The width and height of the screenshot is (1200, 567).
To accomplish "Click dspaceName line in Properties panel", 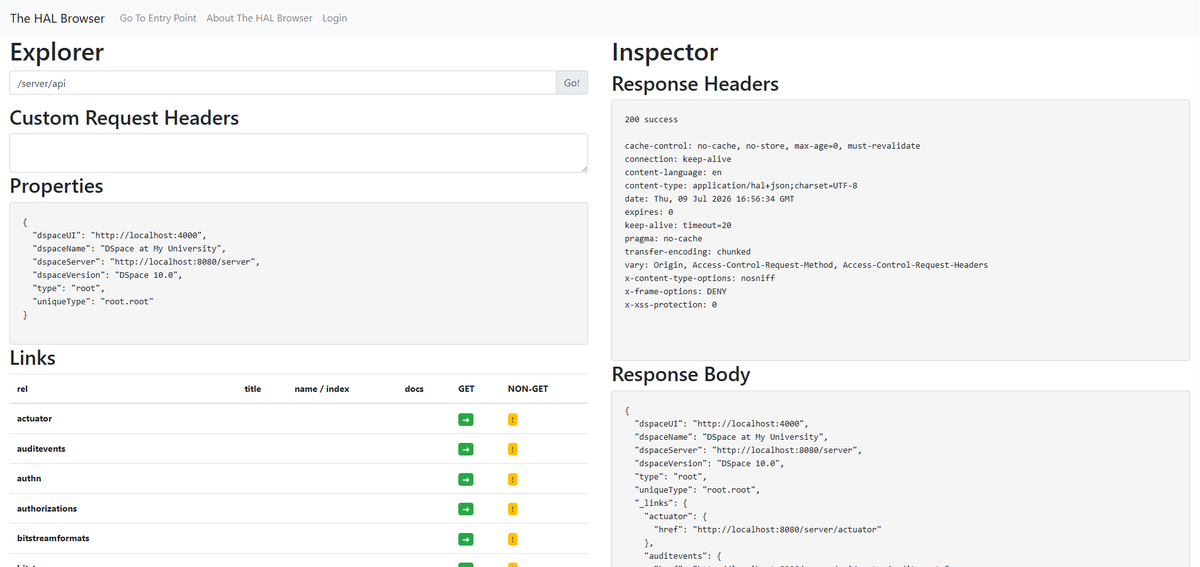I will (130, 248).
